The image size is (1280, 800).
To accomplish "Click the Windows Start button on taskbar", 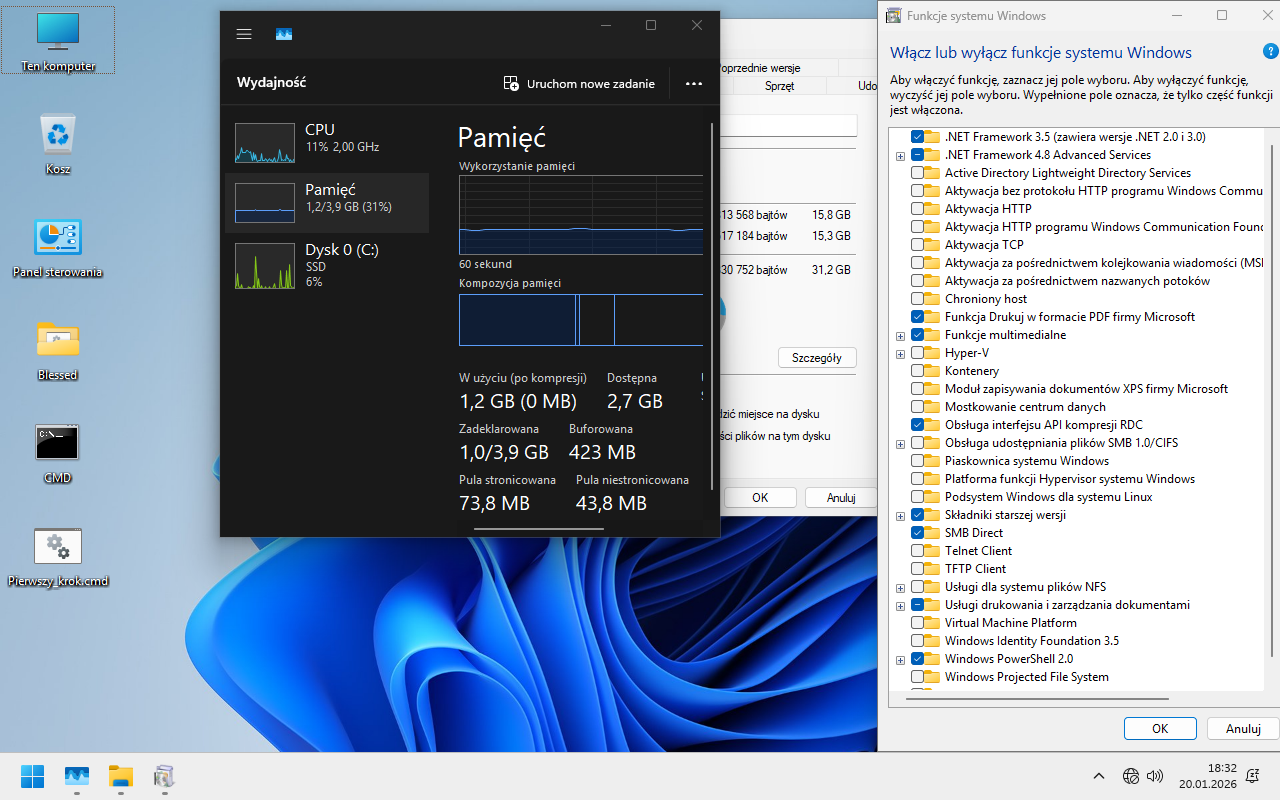I will point(32,776).
